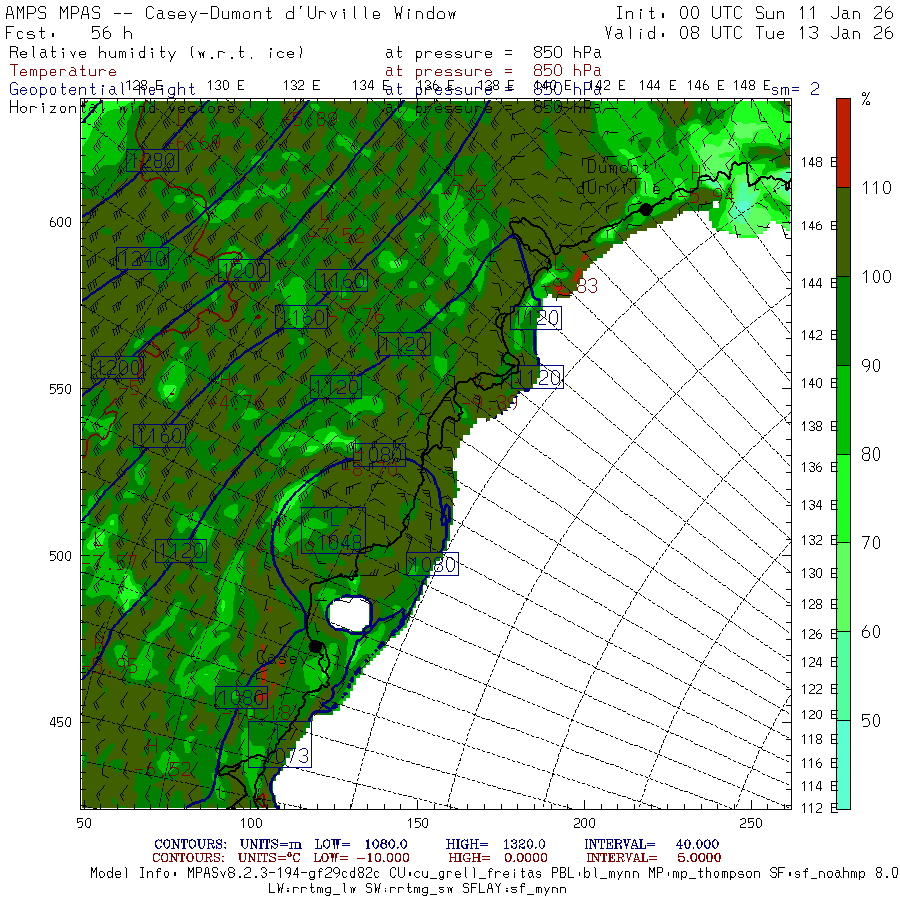Click the 'Relative humidity (w.r.t. ice)' label
Viewport: 900px width, 900px height.
pos(156,53)
